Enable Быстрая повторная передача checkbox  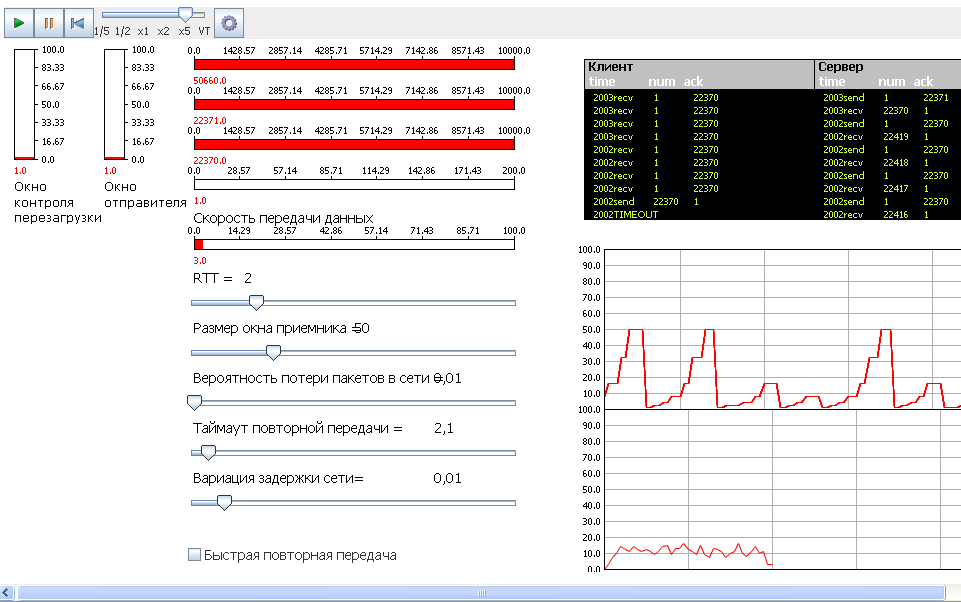click(x=194, y=555)
